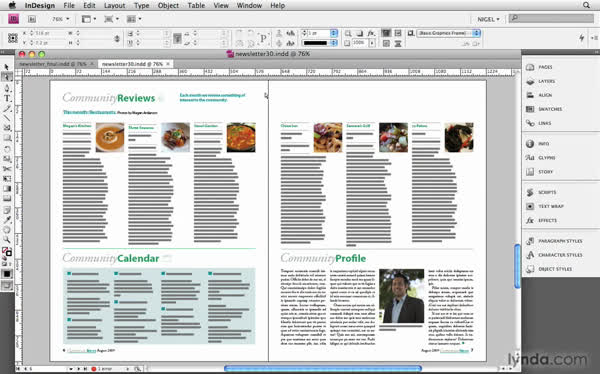The width and height of the screenshot is (600, 374).
Task: Expand the zoom level 76% dropdown
Action: point(60,19)
